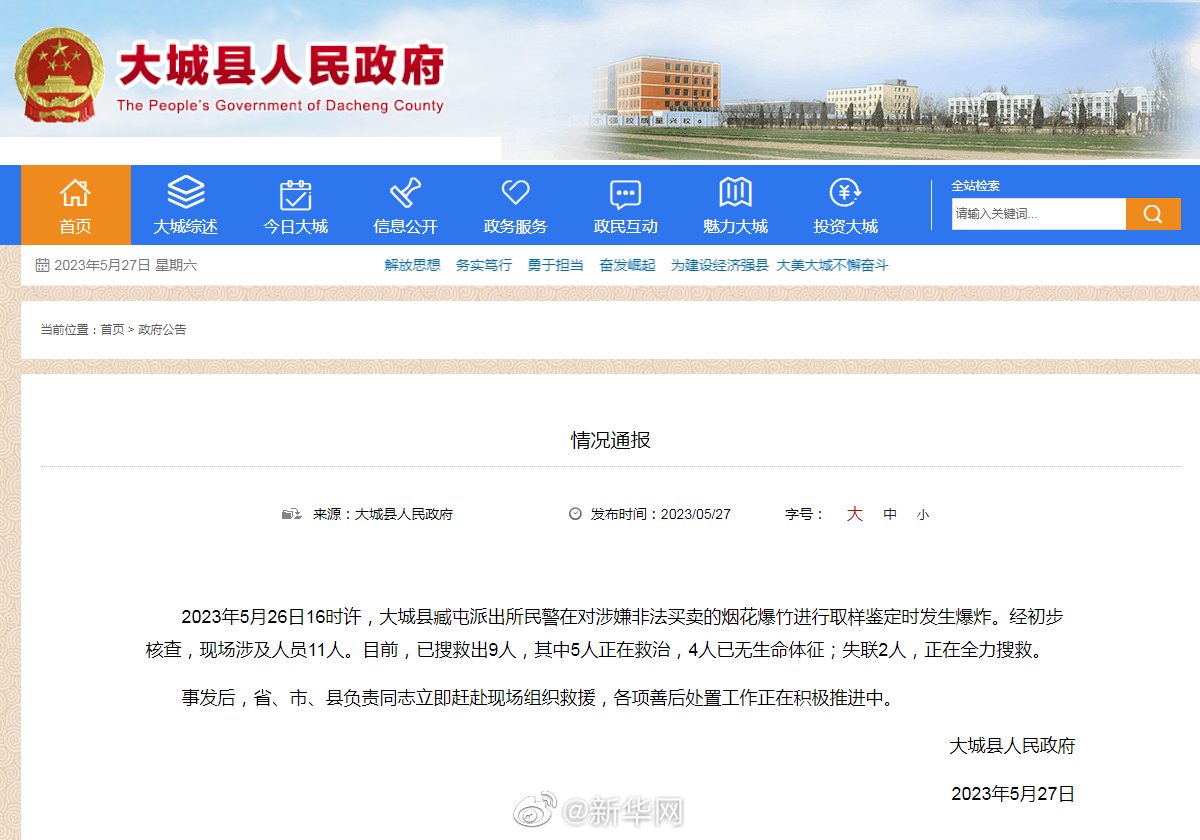Switch font size to 中
Image resolution: width=1200 pixels, height=840 pixels.
tap(889, 513)
